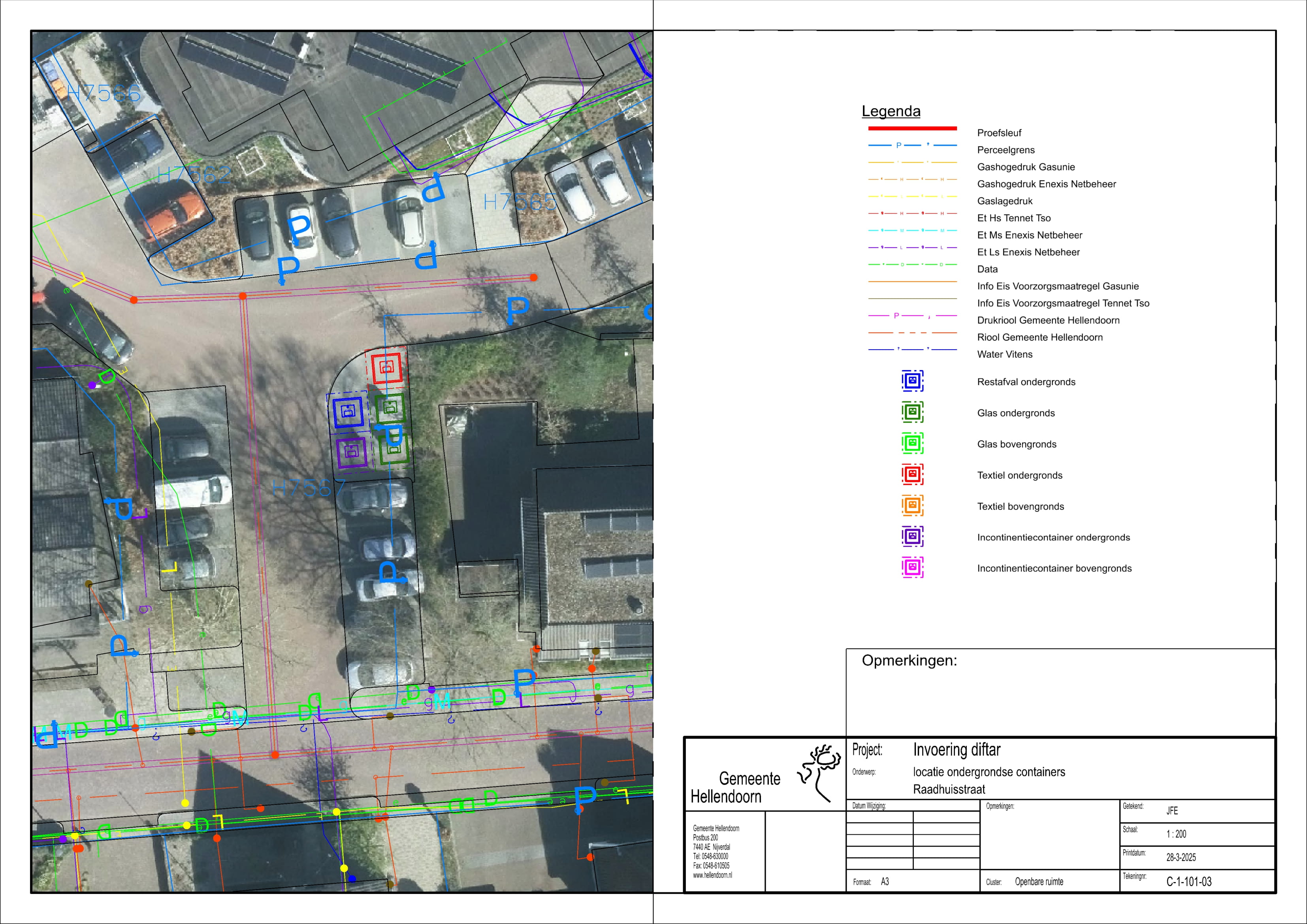The width and height of the screenshot is (1307, 924).
Task: Click the red textile container on the map
Action: [386, 368]
